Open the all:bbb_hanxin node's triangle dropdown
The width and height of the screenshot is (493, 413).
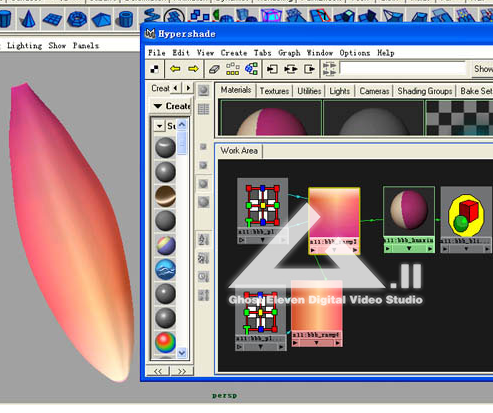pos(409,249)
